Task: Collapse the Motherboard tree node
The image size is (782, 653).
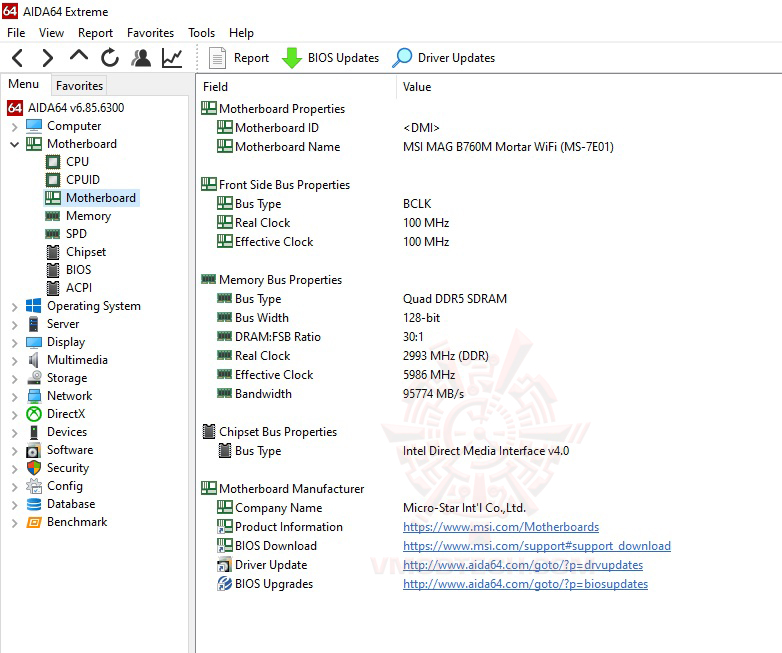Action: (x=14, y=145)
